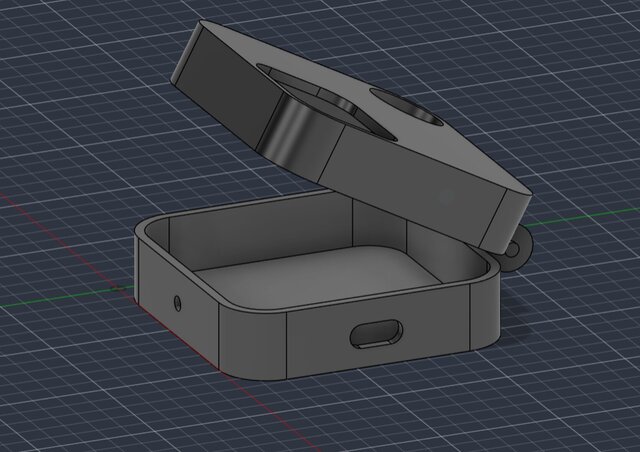Select the small round hole on box side
640x452 pixels.
(x=178, y=303)
